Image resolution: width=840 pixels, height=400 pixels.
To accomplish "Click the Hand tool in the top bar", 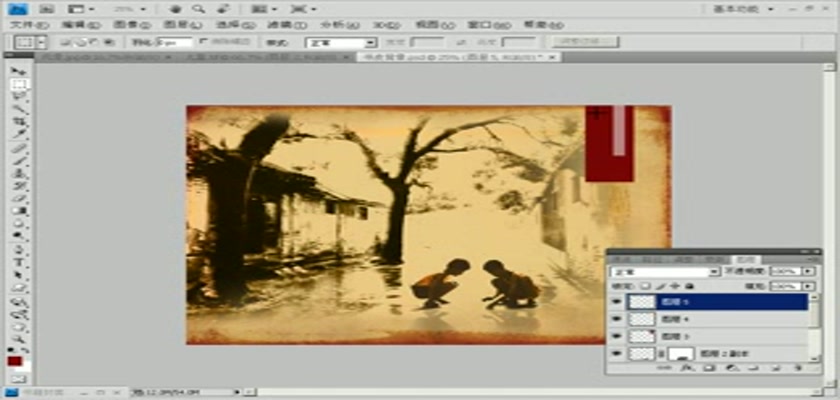I will point(175,8).
